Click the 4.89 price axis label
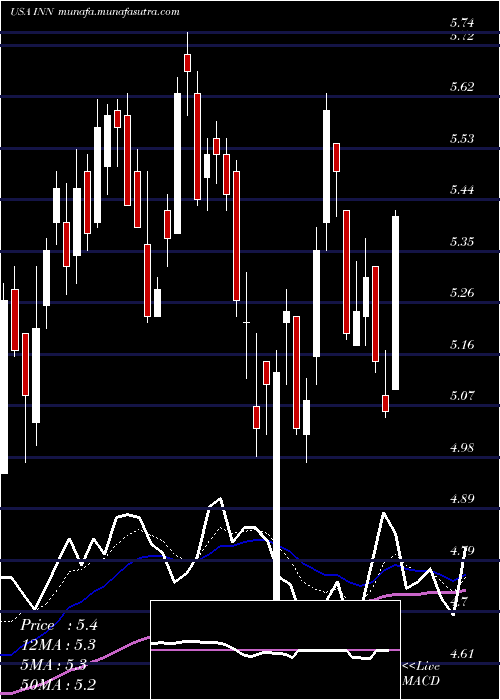The width and height of the screenshot is (500, 700). pos(462,499)
